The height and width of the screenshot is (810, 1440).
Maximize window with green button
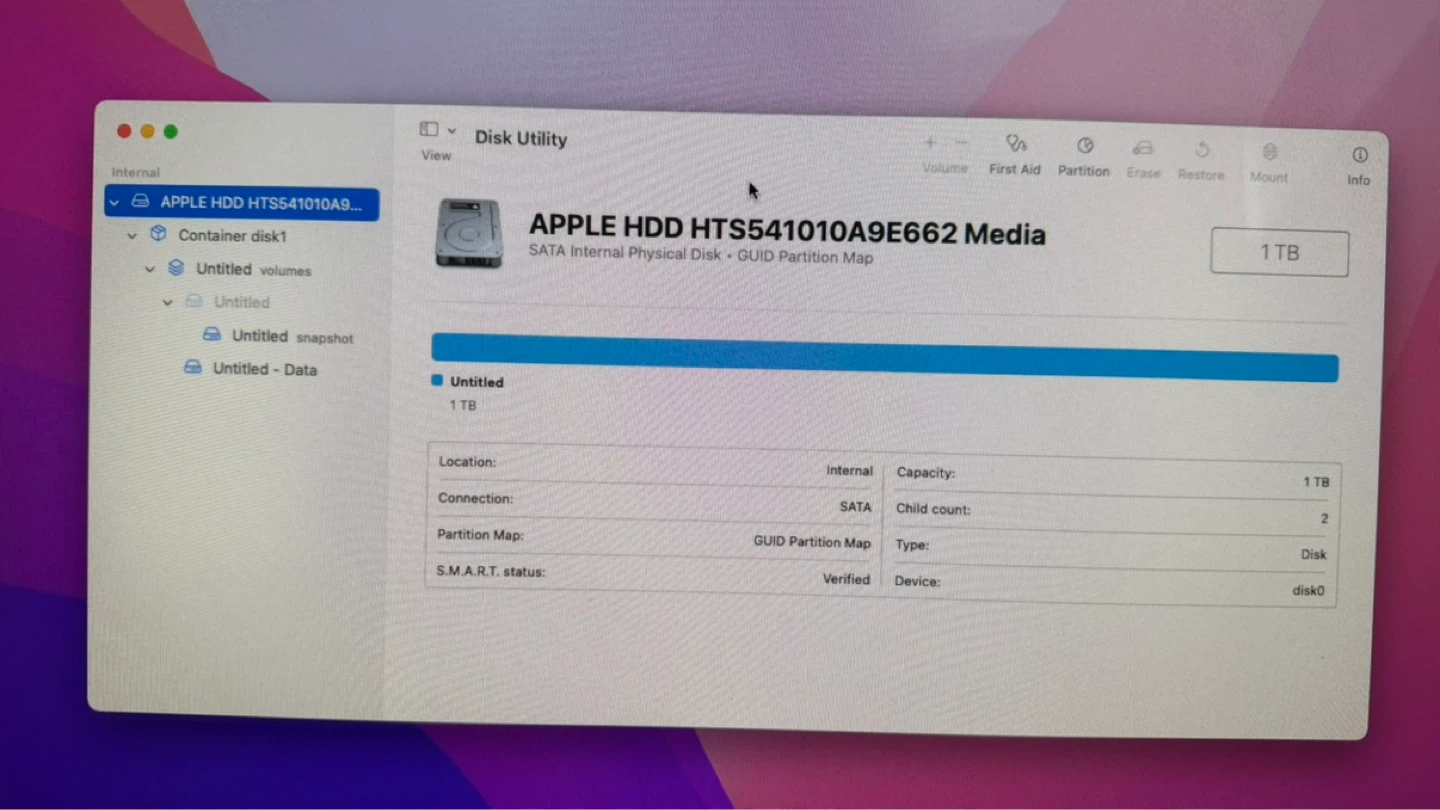pyautogui.click(x=171, y=131)
